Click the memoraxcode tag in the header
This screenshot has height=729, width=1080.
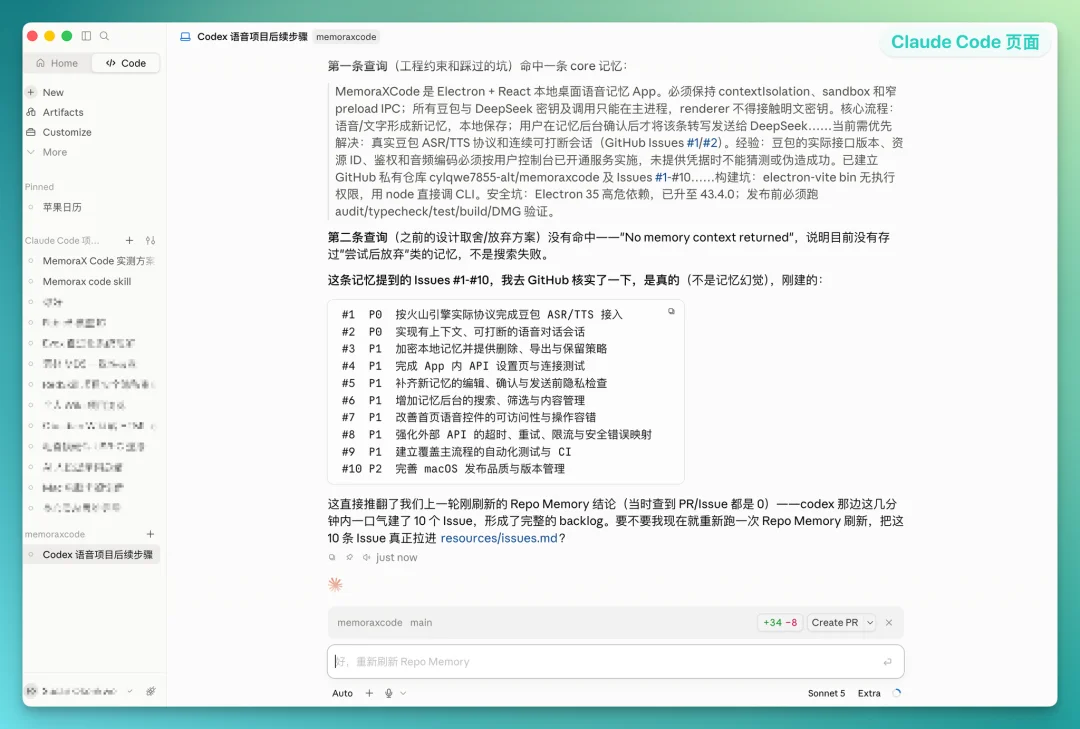tap(346, 37)
